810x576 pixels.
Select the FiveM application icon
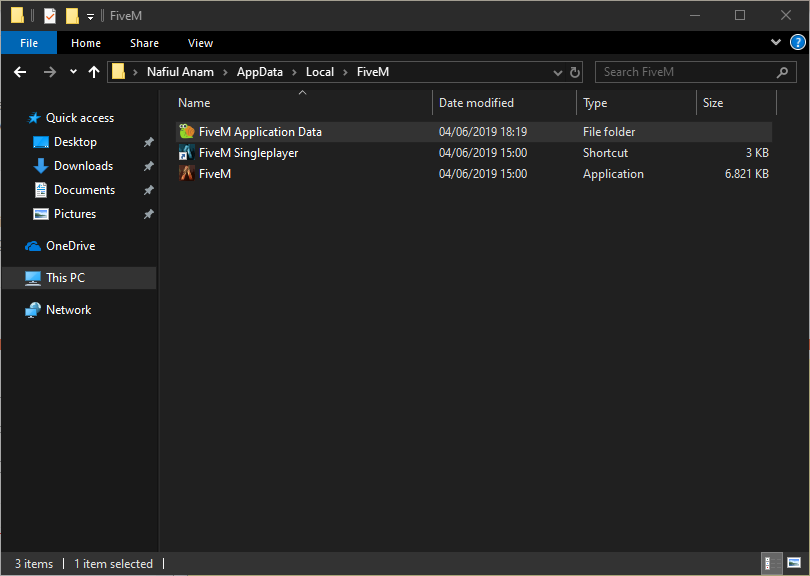point(186,174)
